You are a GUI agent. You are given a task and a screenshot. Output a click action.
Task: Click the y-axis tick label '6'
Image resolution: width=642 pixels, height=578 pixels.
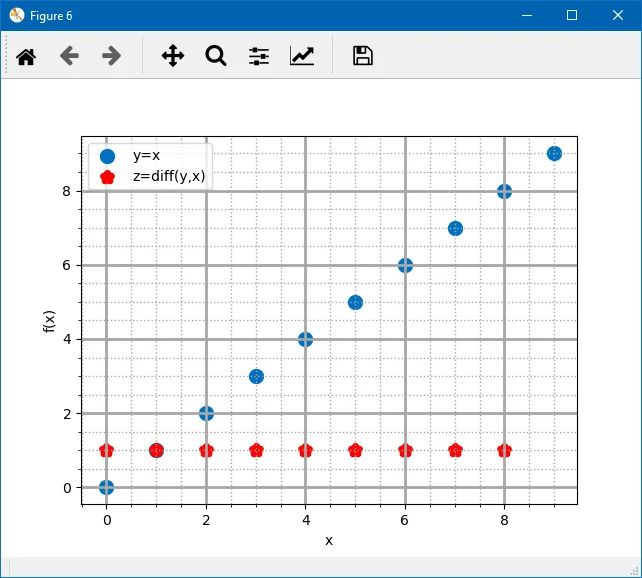66,265
